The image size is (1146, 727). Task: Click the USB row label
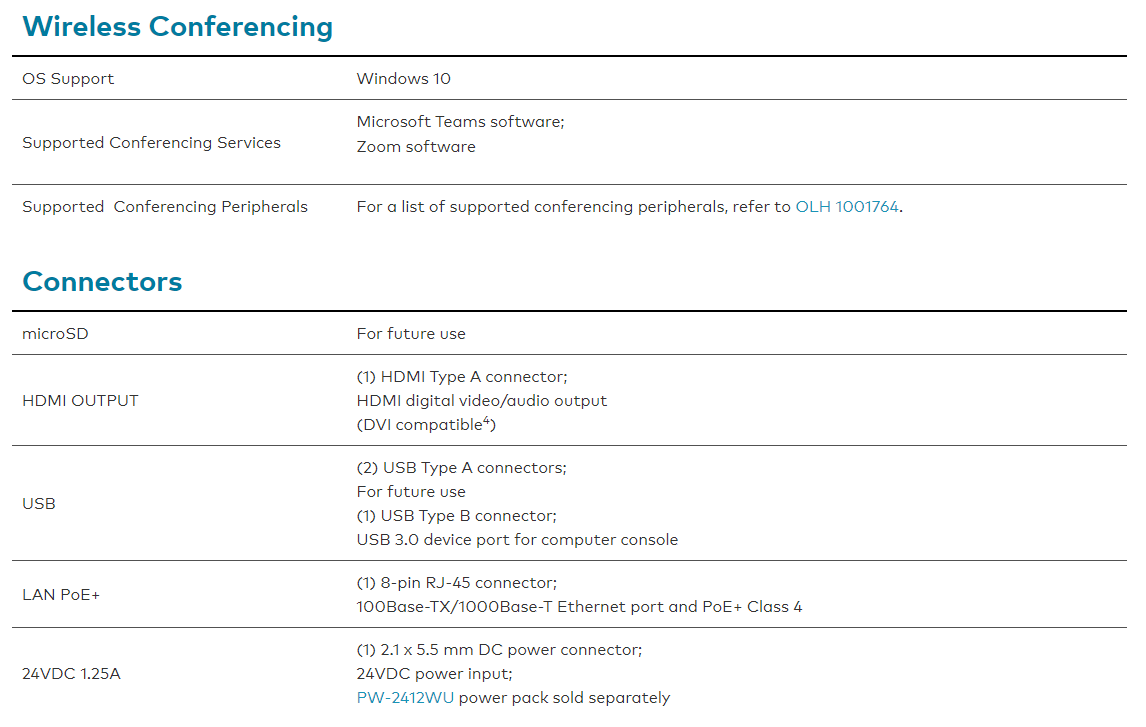pyautogui.click(x=39, y=504)
